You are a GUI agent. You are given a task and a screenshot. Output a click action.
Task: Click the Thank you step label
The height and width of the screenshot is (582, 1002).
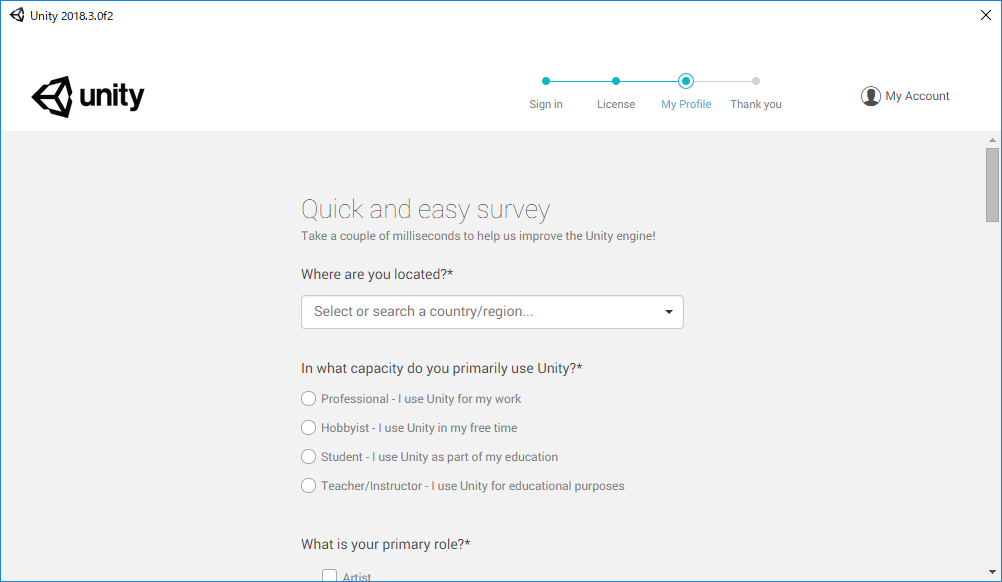click(x=755, y=104)
